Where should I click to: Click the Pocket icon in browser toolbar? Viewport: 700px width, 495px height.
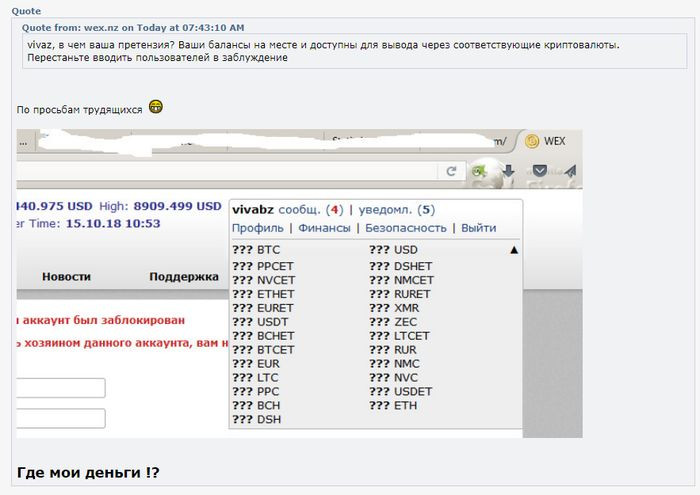point(540,171)
